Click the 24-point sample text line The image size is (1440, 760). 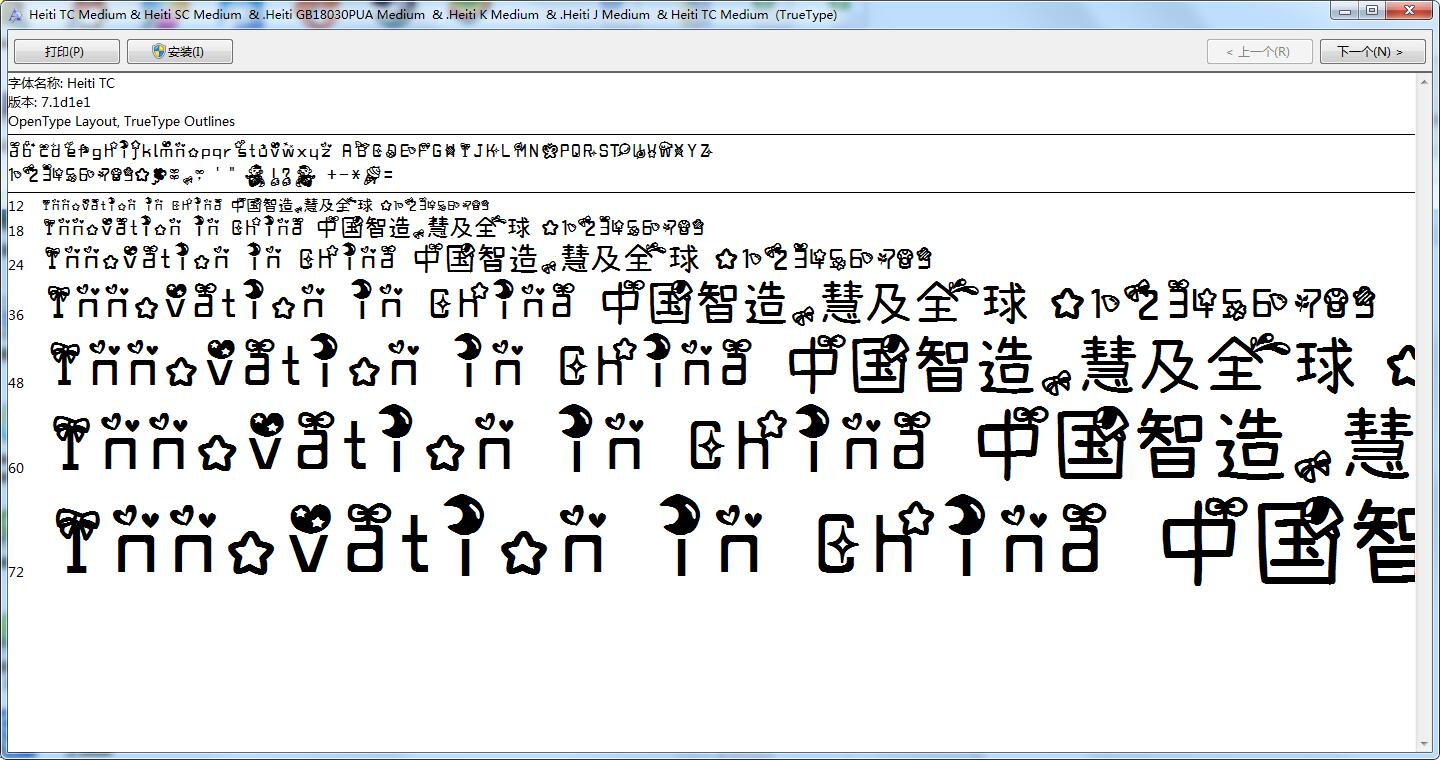coord(489,258)
